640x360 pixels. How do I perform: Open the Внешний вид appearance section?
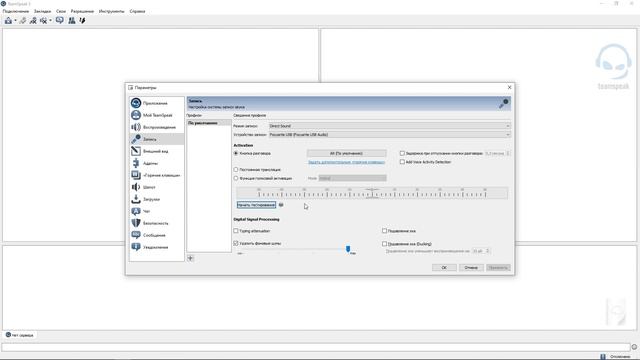tap(157, 151)
